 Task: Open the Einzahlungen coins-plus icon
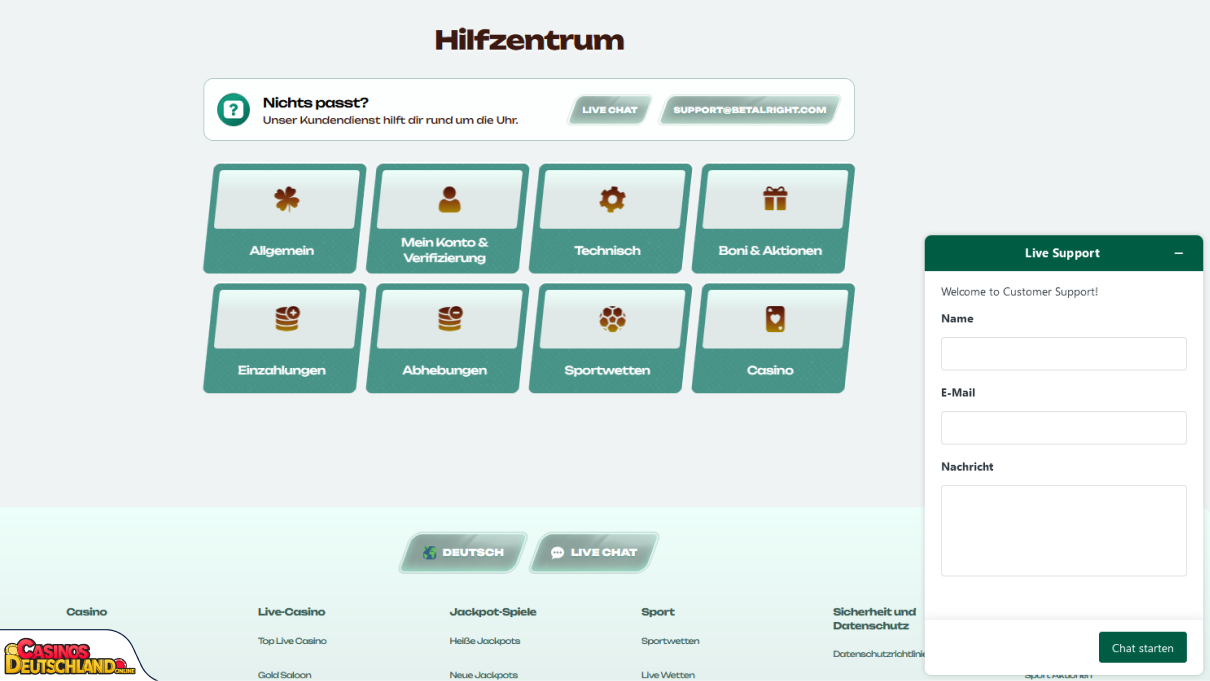click(287, 319)
